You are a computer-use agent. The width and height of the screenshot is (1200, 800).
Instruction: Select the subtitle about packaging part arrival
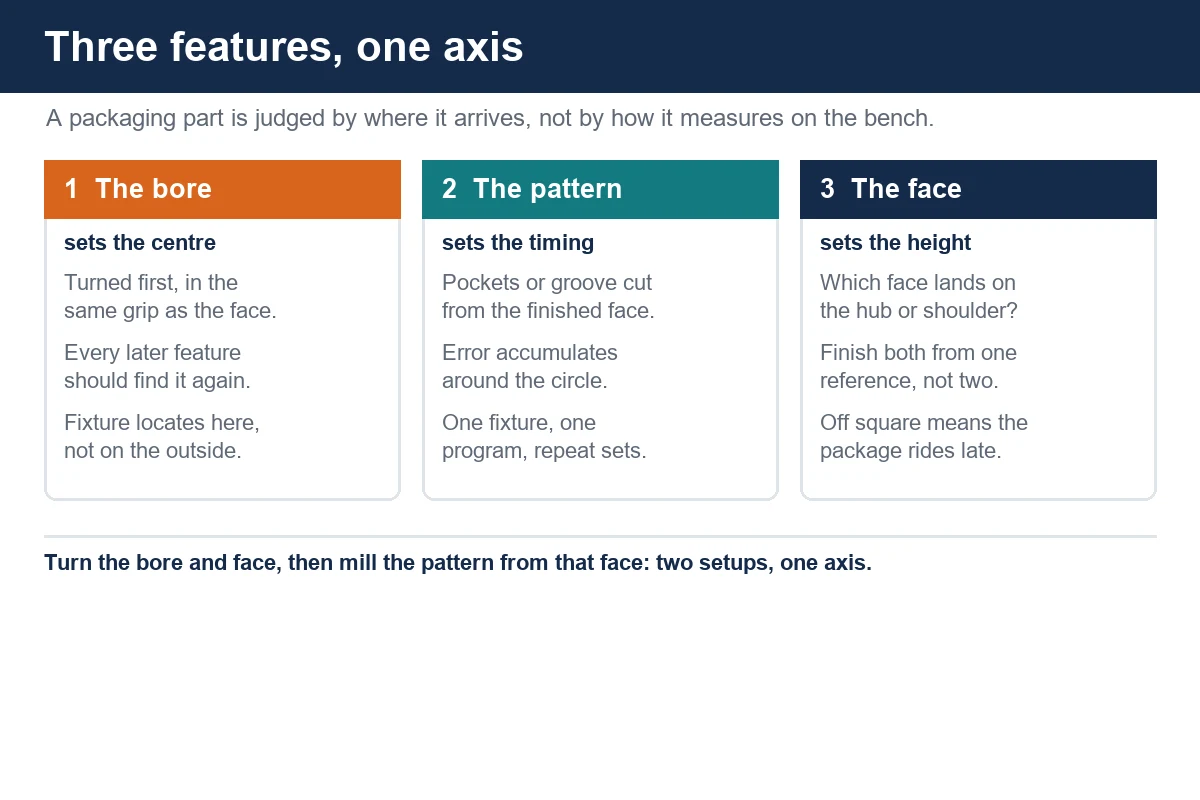(490, 118)
